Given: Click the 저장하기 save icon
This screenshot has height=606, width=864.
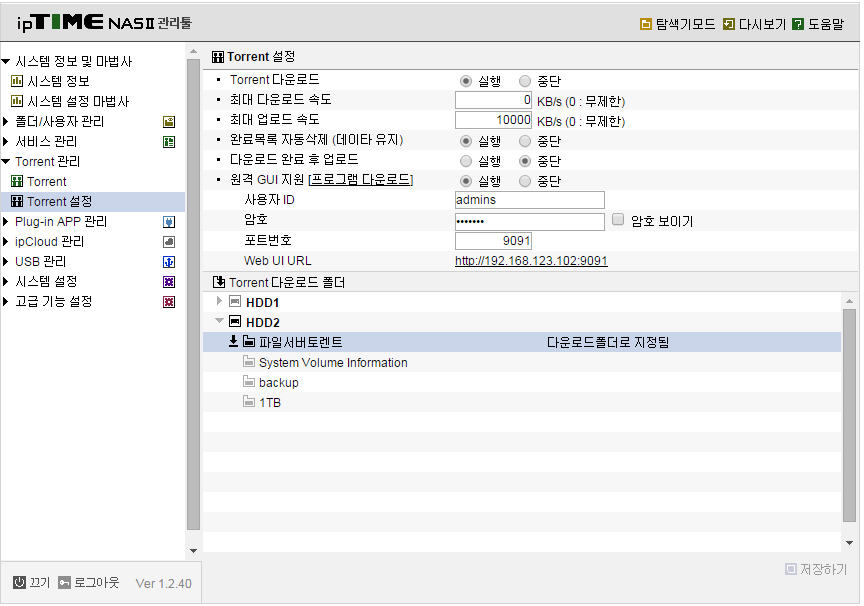Looking at the screenshot, I should coord(791,569).
